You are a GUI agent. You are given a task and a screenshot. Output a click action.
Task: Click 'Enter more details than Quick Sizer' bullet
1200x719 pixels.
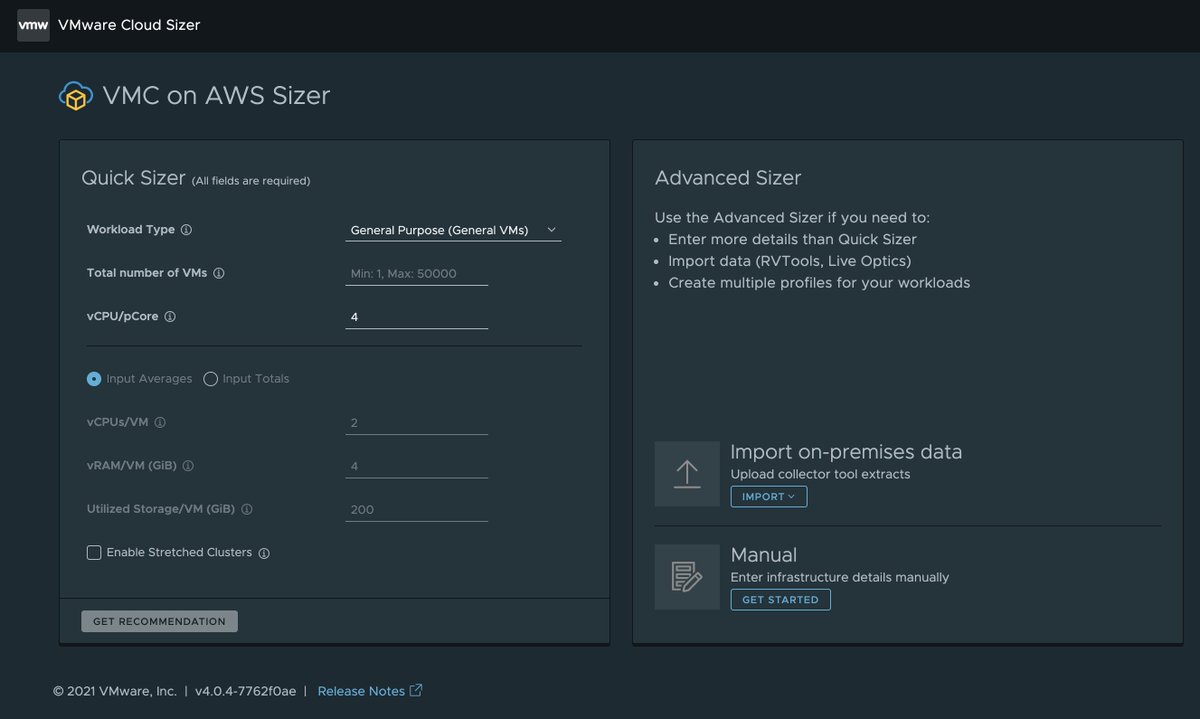point(792,239)
